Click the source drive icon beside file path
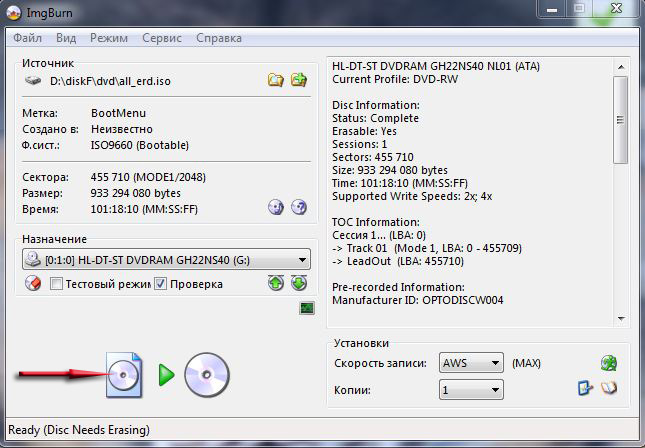 pos(33,80)
